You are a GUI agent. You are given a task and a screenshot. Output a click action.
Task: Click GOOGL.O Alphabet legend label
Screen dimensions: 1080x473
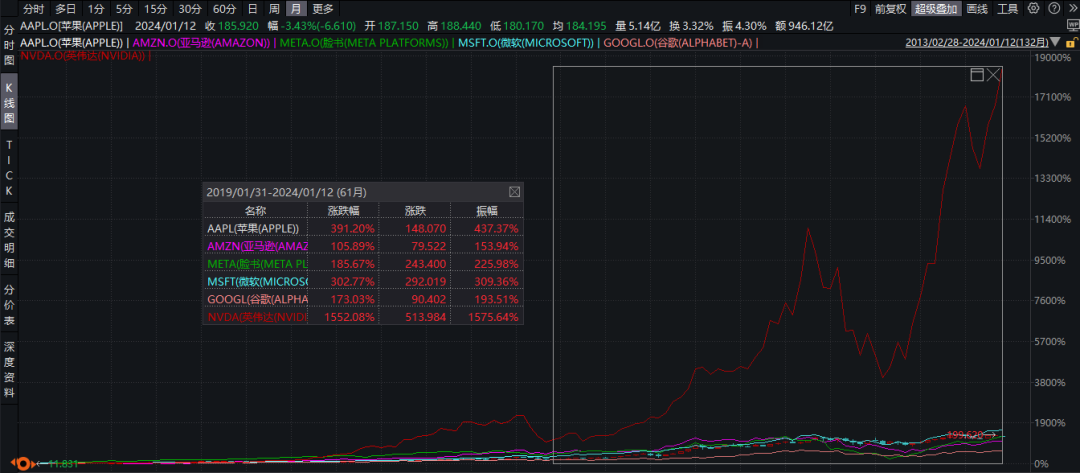click(677, 43)
